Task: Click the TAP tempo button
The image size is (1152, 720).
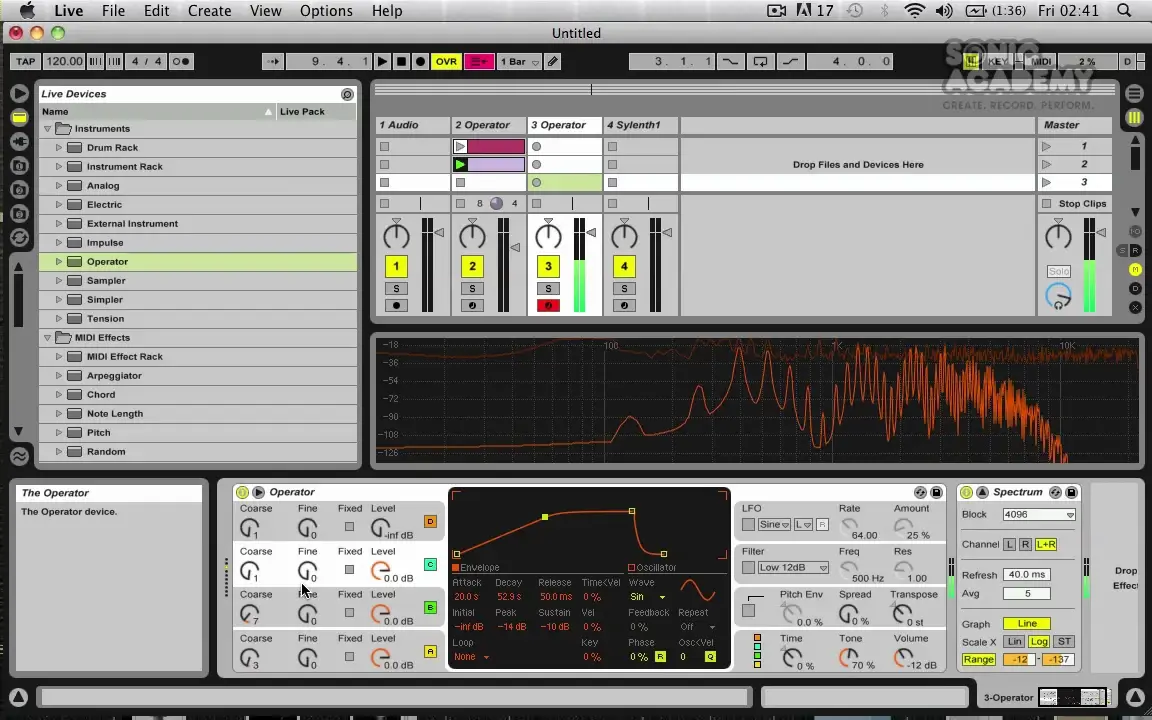Action: click(25, 62)
